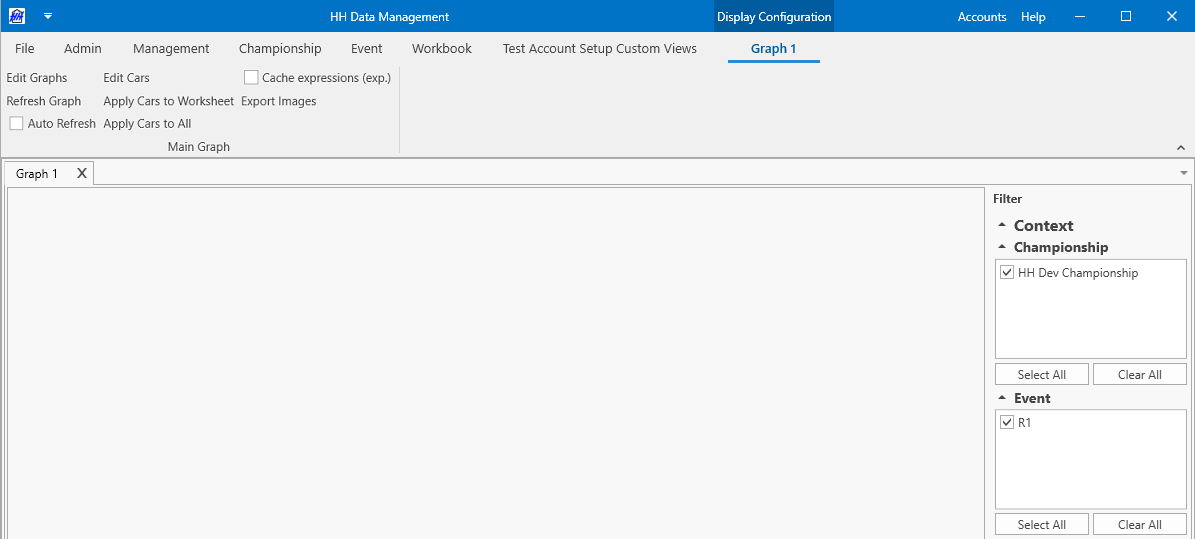The image size is (1195, 539).
Task: Switch to the Workbook ribbon tab
Action: coord(442,49)
